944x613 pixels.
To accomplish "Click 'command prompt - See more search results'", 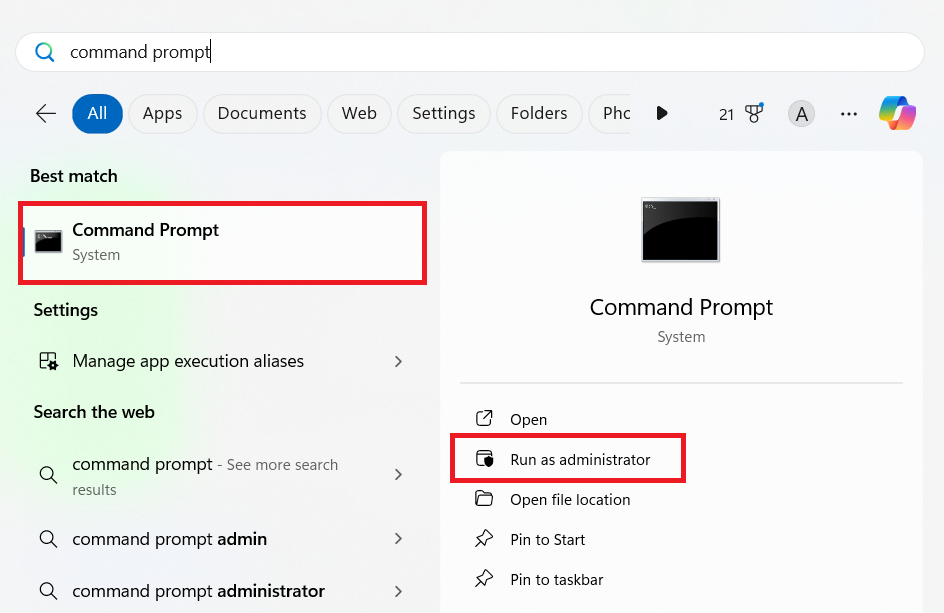I will click(220, 476).
